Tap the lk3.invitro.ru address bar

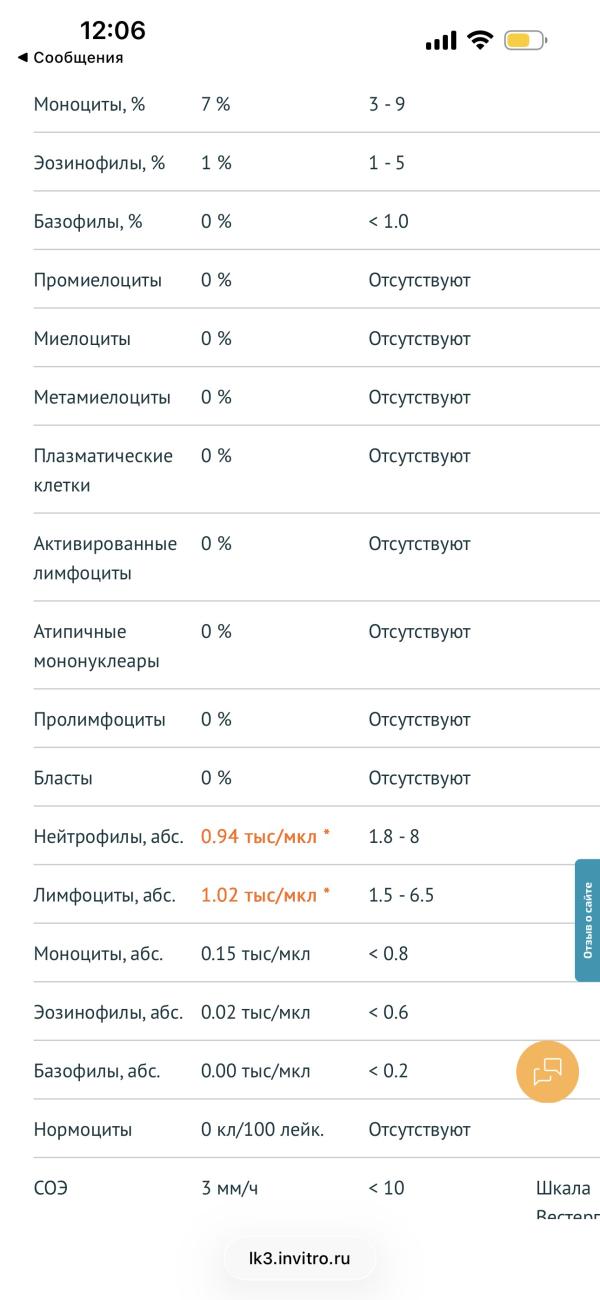[x=300, y=1258]
